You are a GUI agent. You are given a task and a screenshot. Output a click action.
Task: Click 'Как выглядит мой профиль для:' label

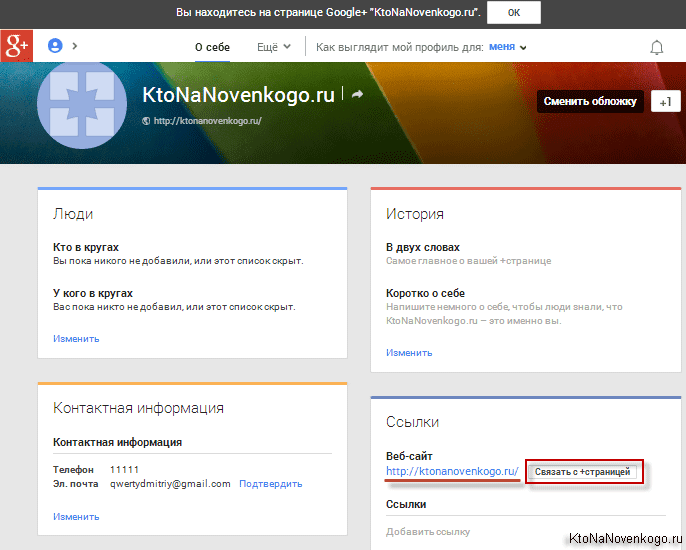tap(400, 47)
